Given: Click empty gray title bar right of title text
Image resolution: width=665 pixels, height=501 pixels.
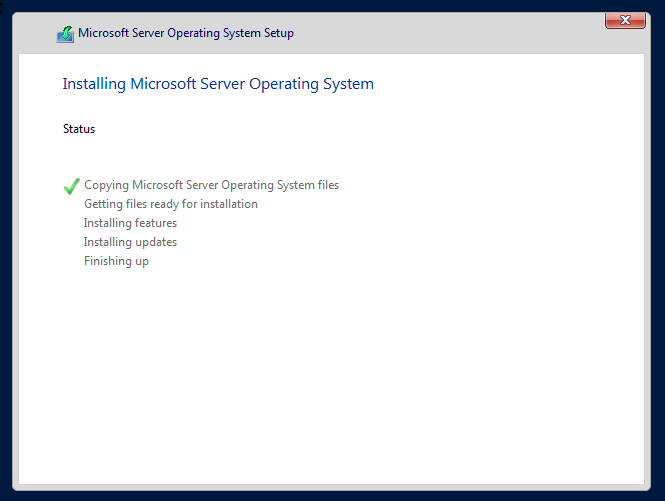Looking at the screenshot, I should 445,33.
